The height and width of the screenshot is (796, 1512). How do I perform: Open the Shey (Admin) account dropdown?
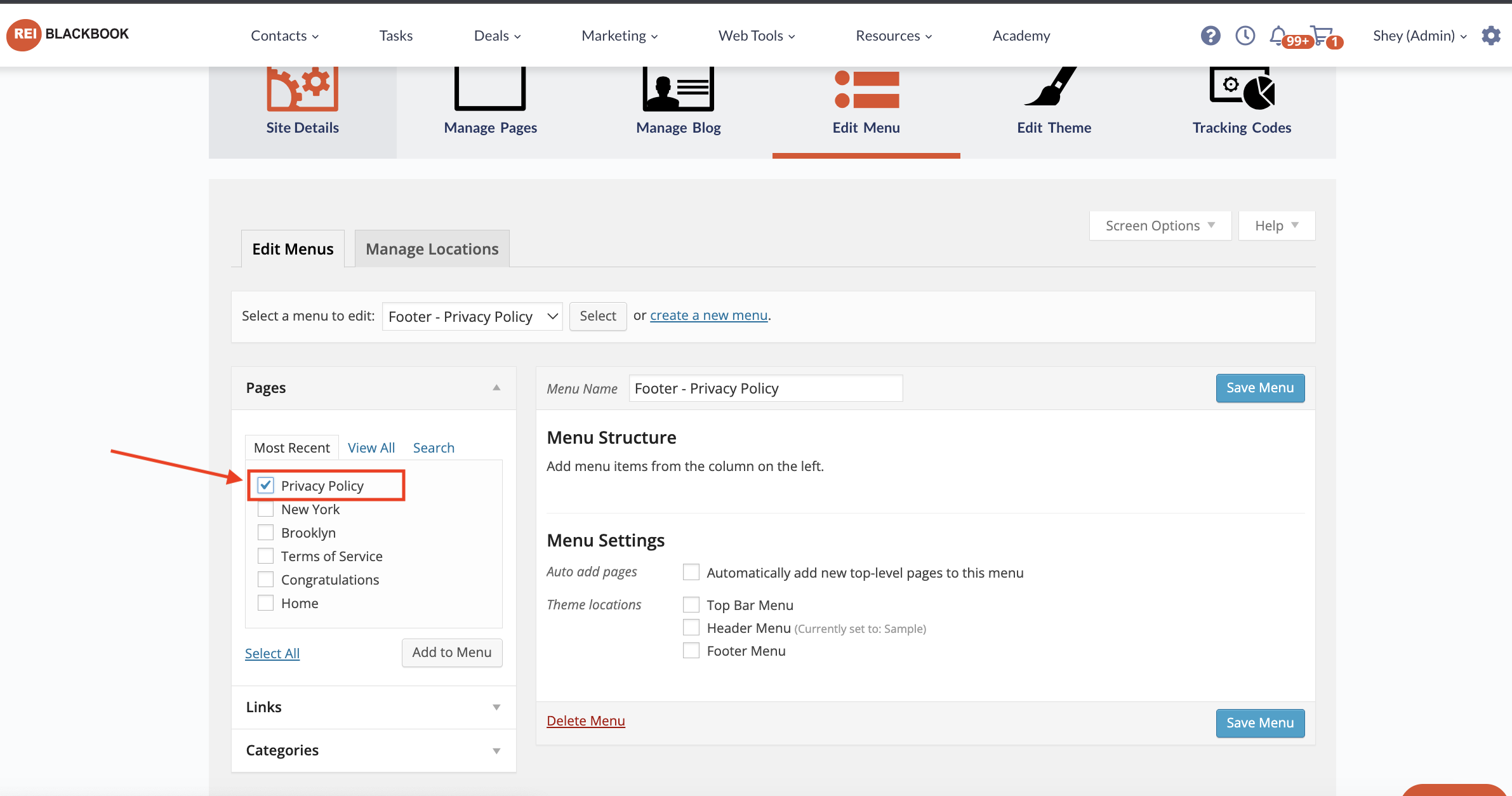pos(1419,36)
